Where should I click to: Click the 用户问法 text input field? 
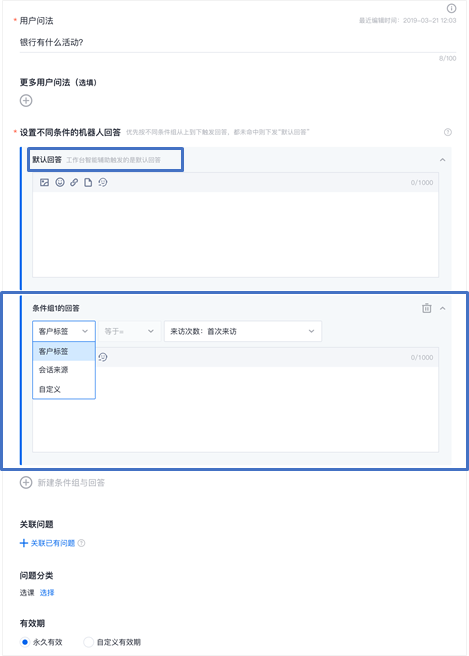[238, 42]
